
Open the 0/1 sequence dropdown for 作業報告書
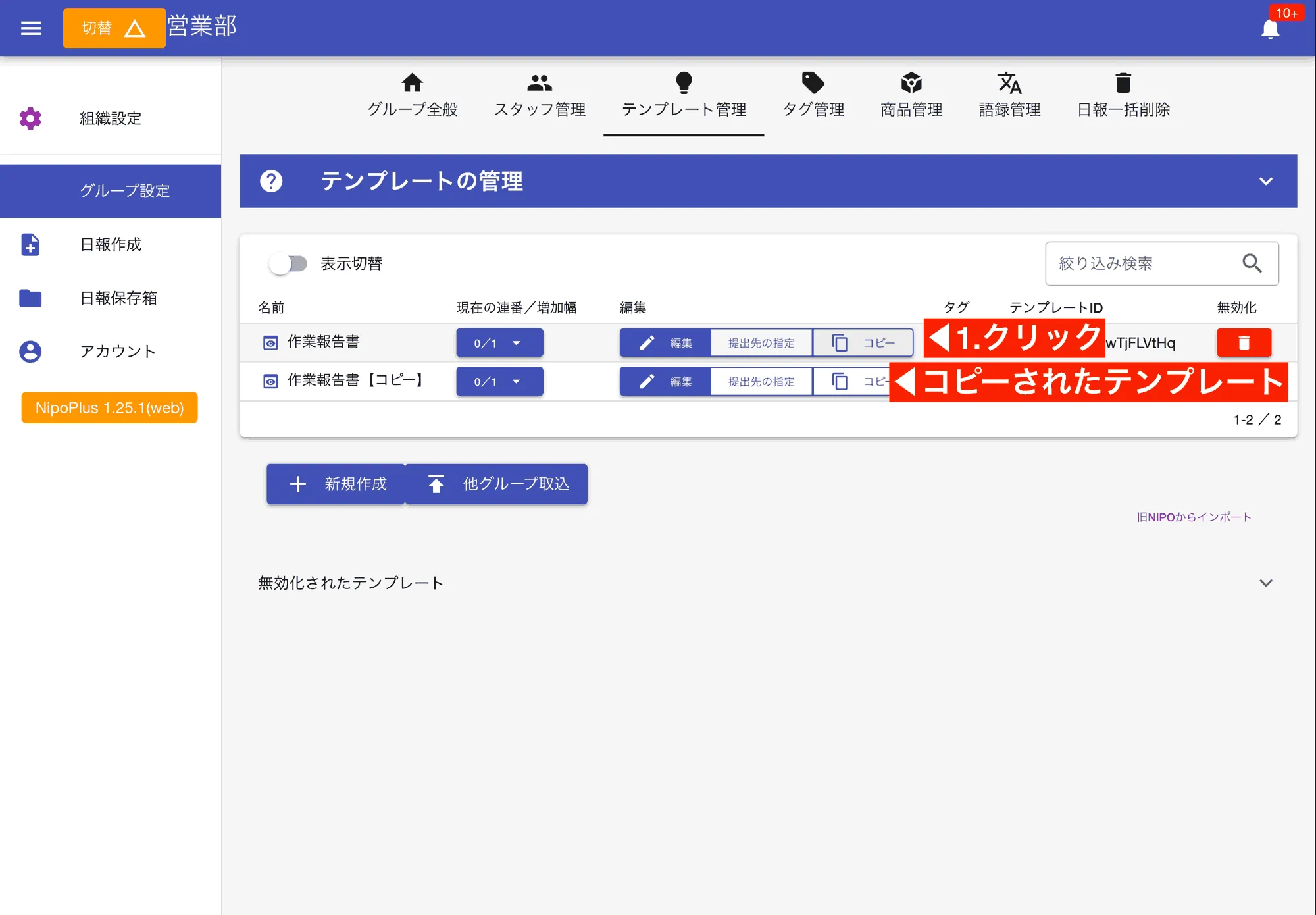point(499,342)
